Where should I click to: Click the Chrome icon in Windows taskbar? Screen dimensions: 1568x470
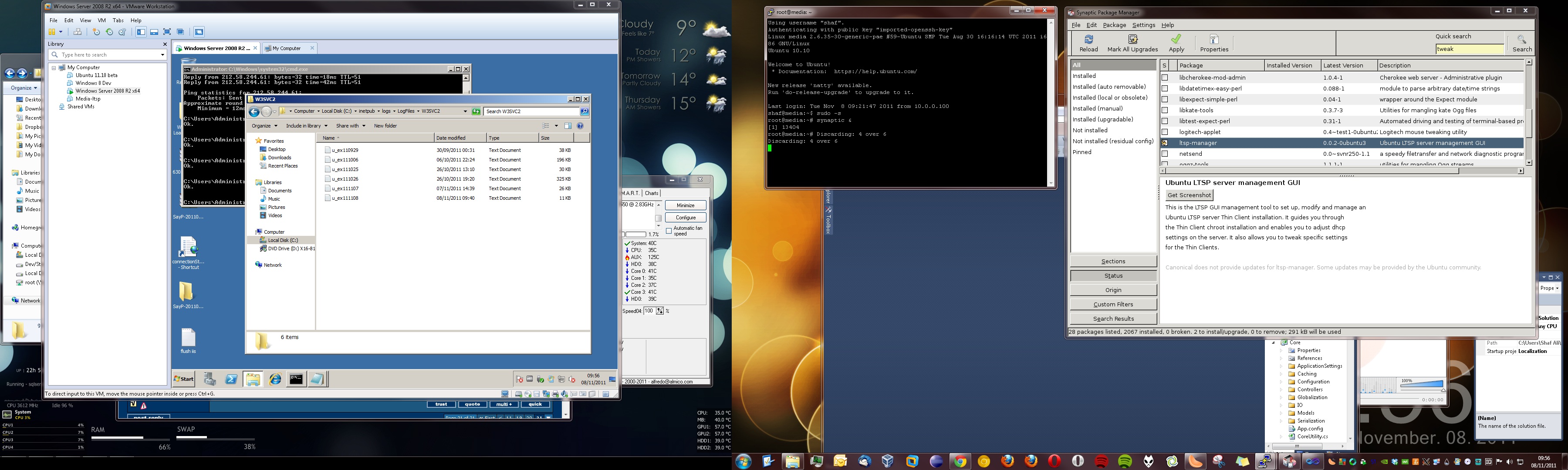point(960,461)
